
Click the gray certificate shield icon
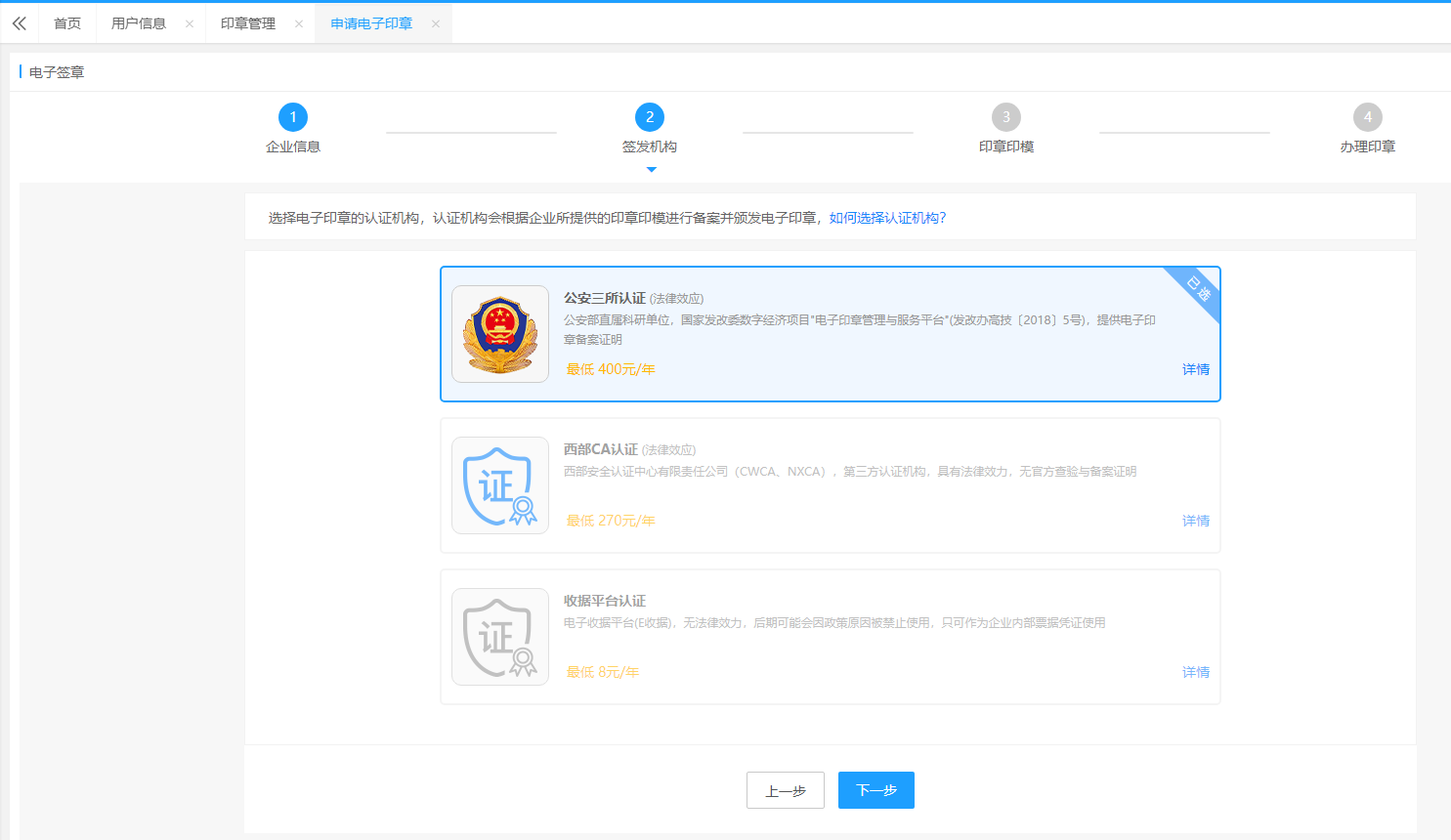[500, 637]
